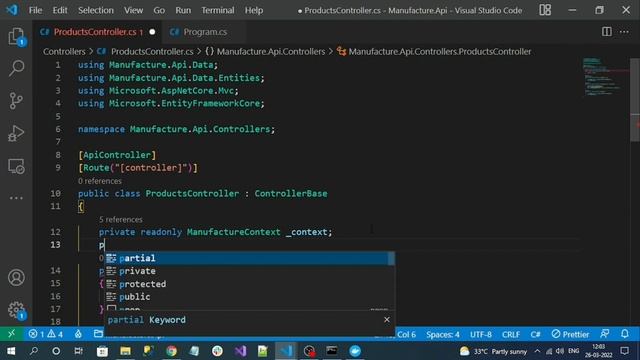
Task: Show additional views ellipsis in activity bar
Action: [x=16, y=198]
